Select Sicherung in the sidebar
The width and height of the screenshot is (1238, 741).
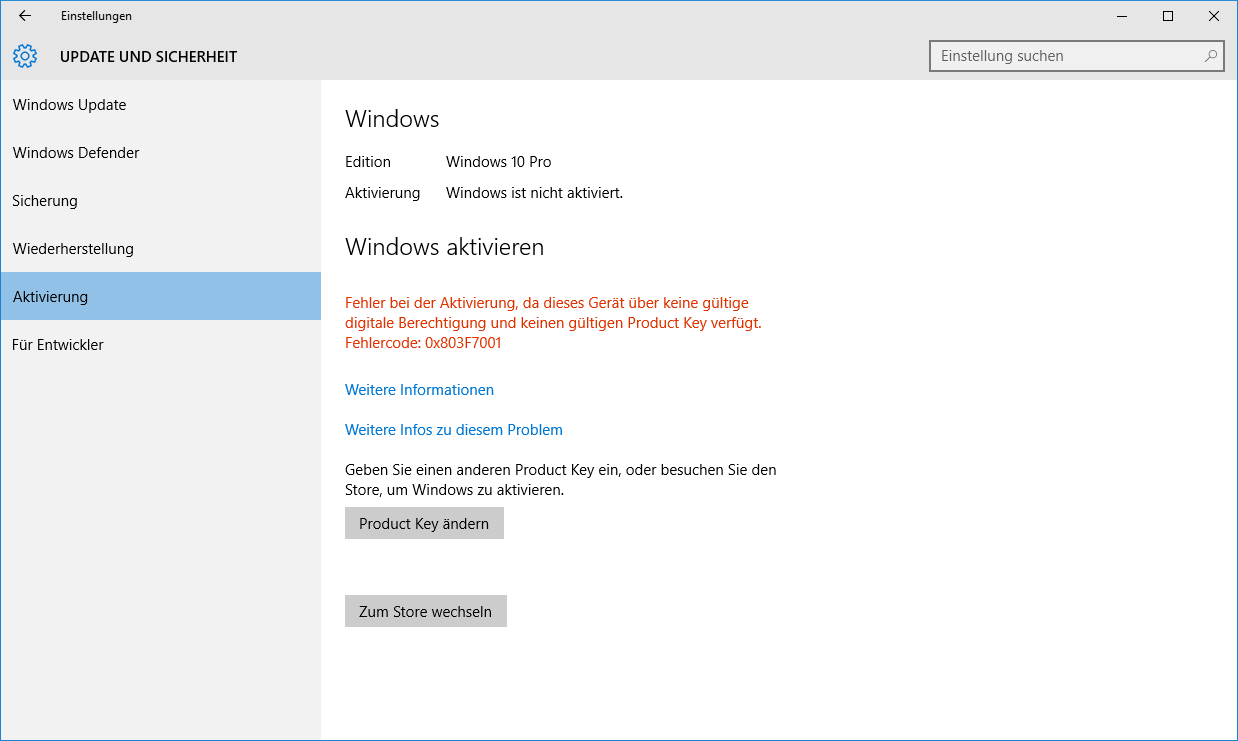(160, 201)
